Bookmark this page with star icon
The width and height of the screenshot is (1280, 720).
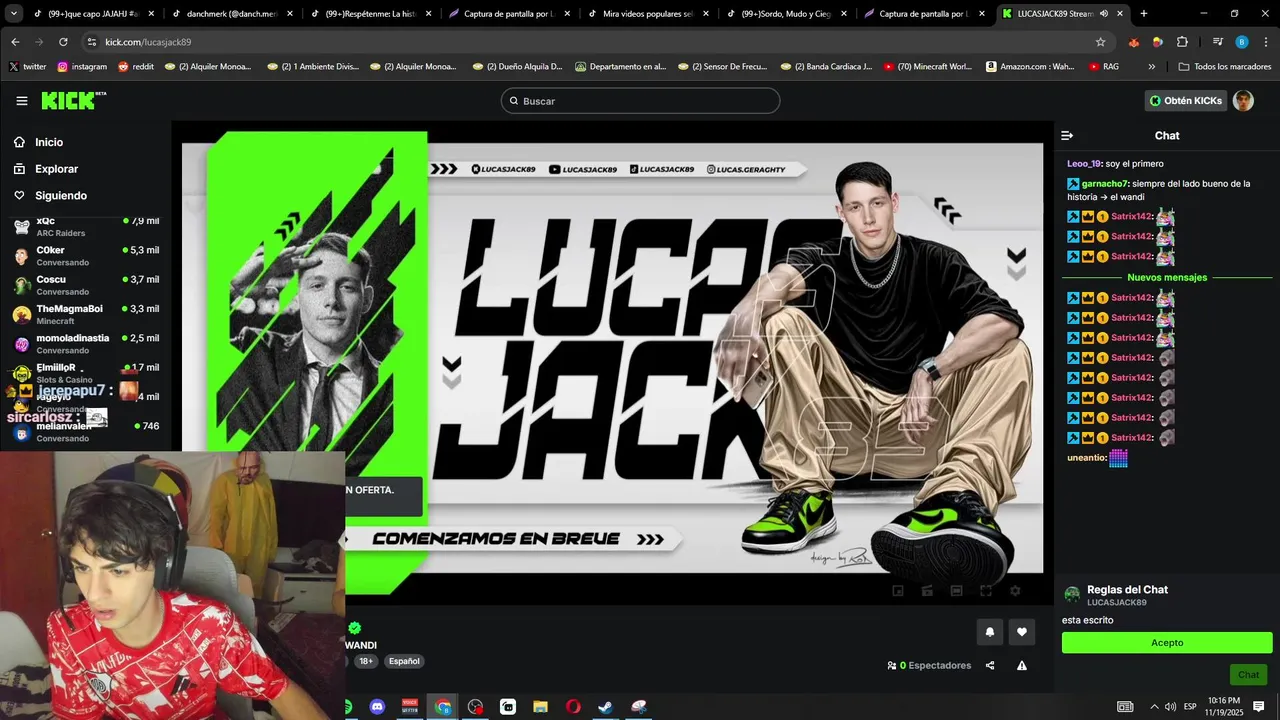coord(1101,42)
